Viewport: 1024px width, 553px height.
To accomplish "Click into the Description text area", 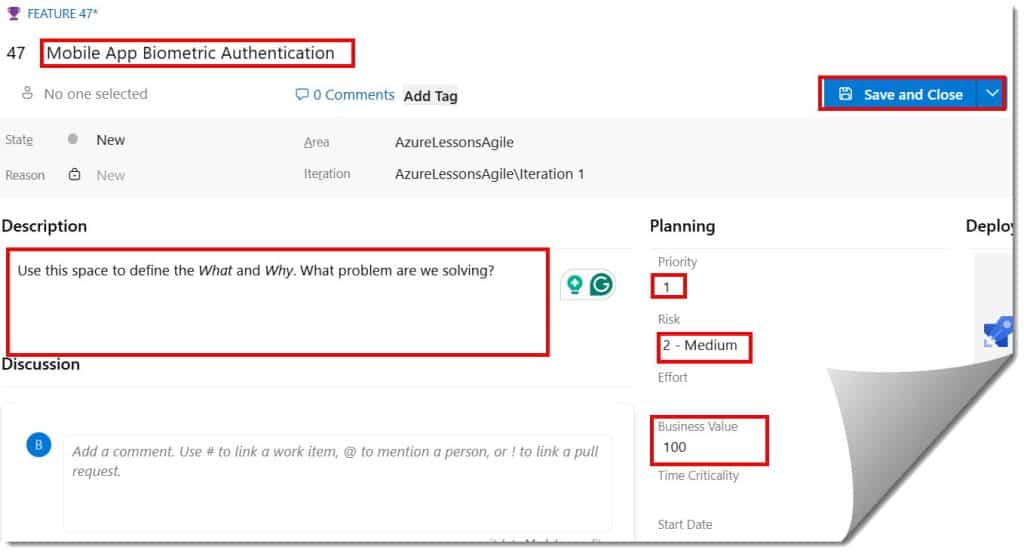I will [x=278, y=302].
